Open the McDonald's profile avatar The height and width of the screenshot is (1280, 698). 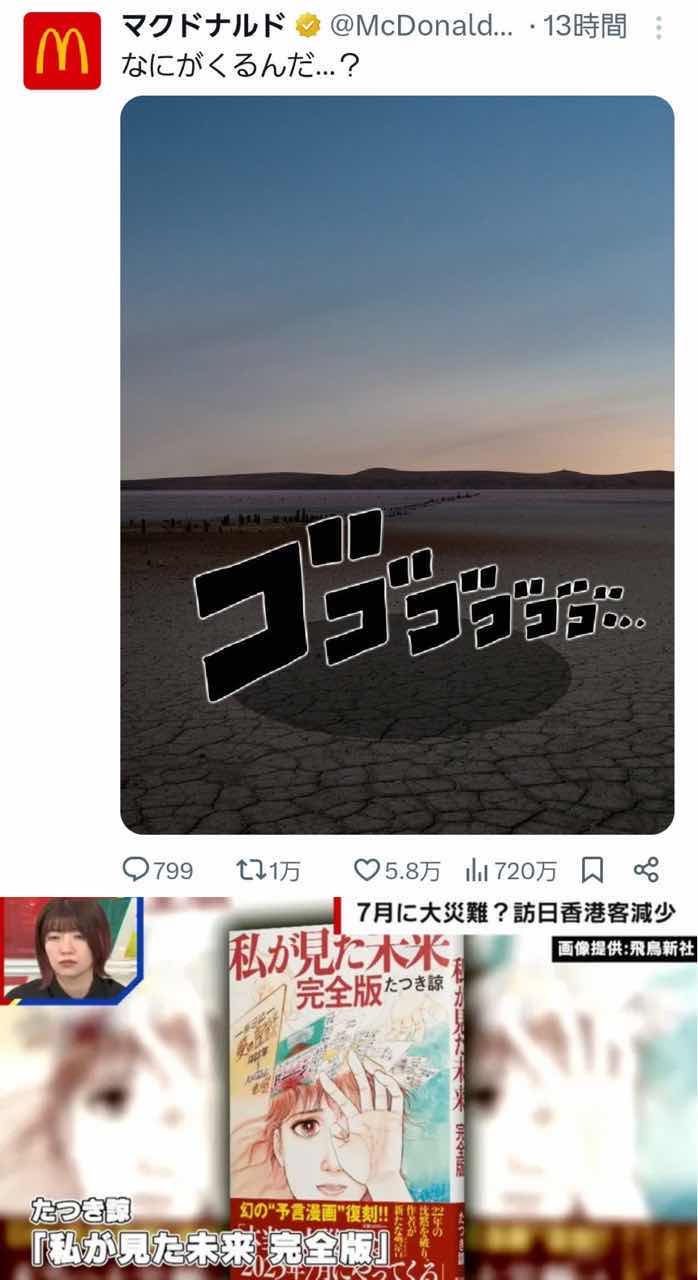pyautogui.click(x=62, y=51)
